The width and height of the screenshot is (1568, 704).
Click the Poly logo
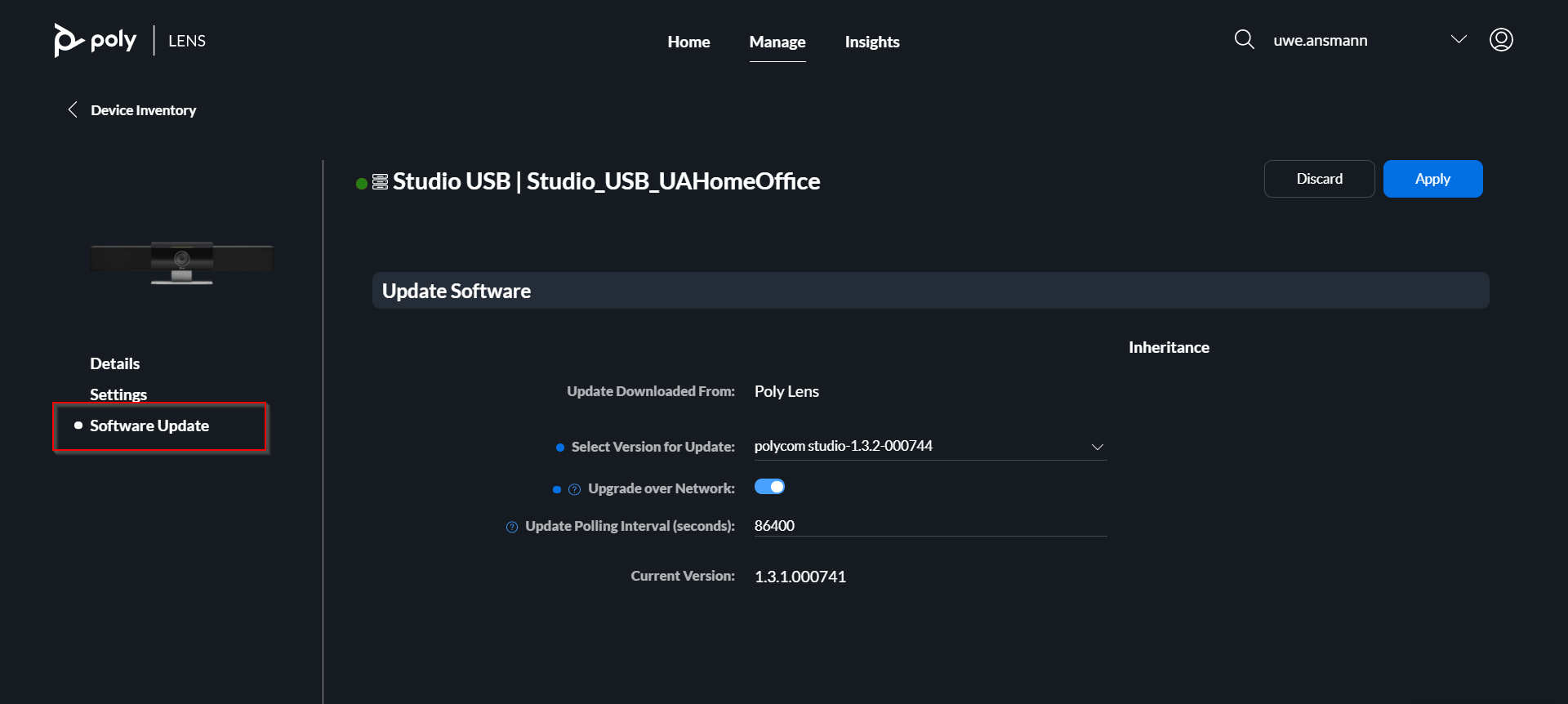pos(95,40)
